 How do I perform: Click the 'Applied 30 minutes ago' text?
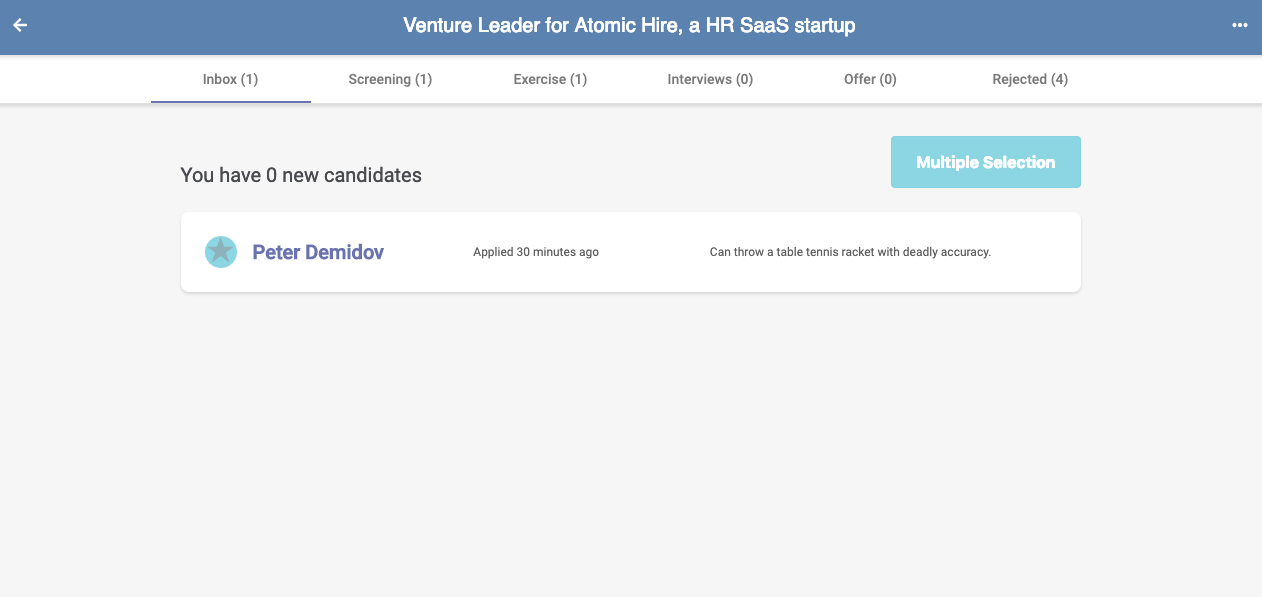536,252
